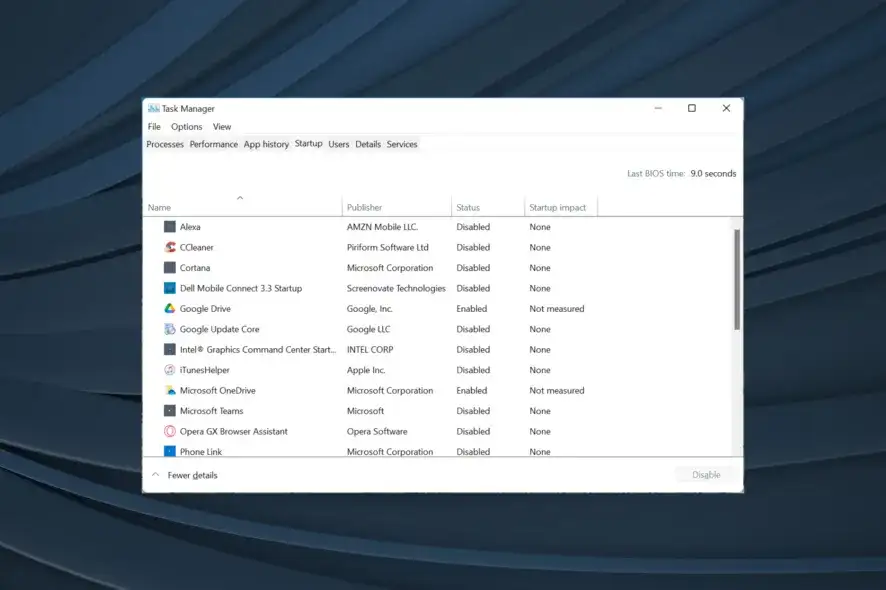The image size is (886, 590).
Task: Click the Opera GX Browser Assistant icon
Action: [170, 432]
